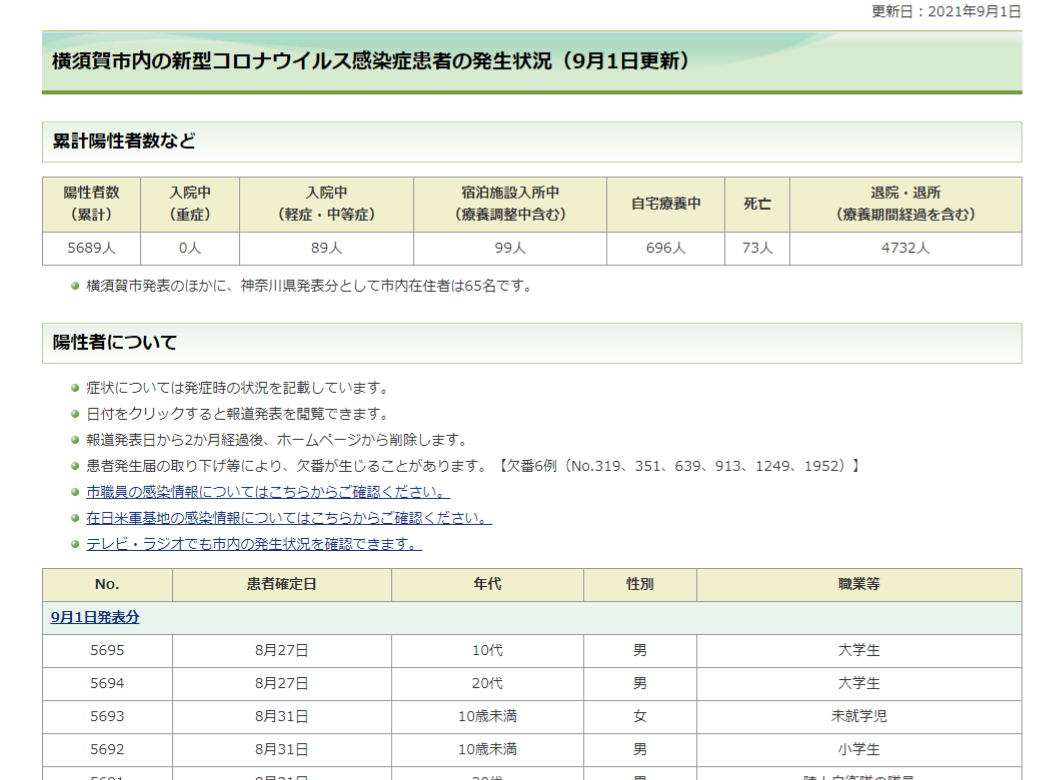The image size is (1057, 780).
Task: Click the 職業等 column header
Action: (858, 584)
